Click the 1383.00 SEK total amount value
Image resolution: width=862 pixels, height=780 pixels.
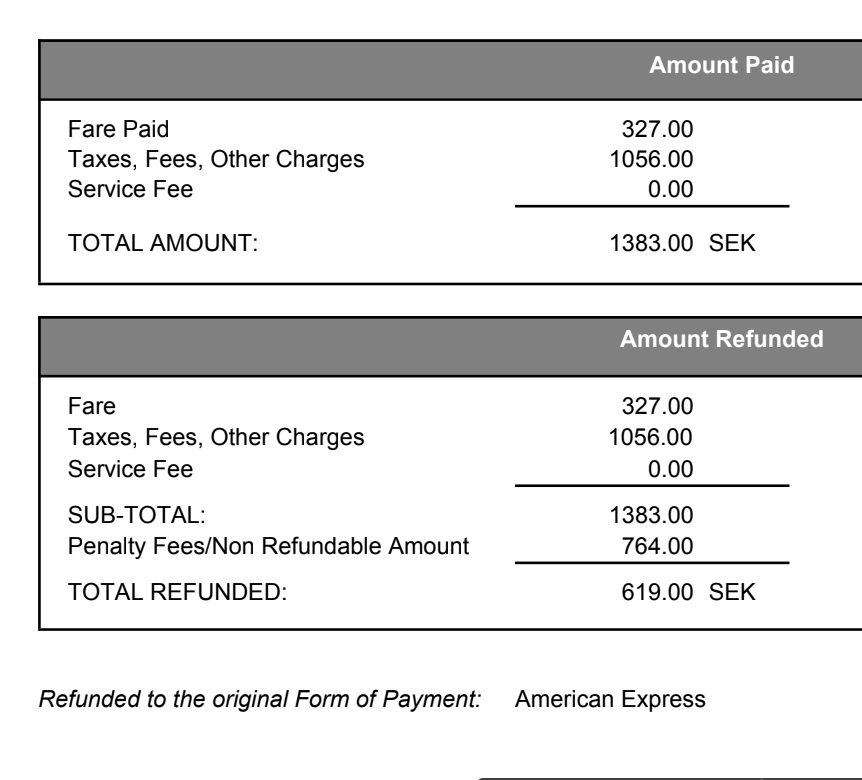click(x=684, y=242)
